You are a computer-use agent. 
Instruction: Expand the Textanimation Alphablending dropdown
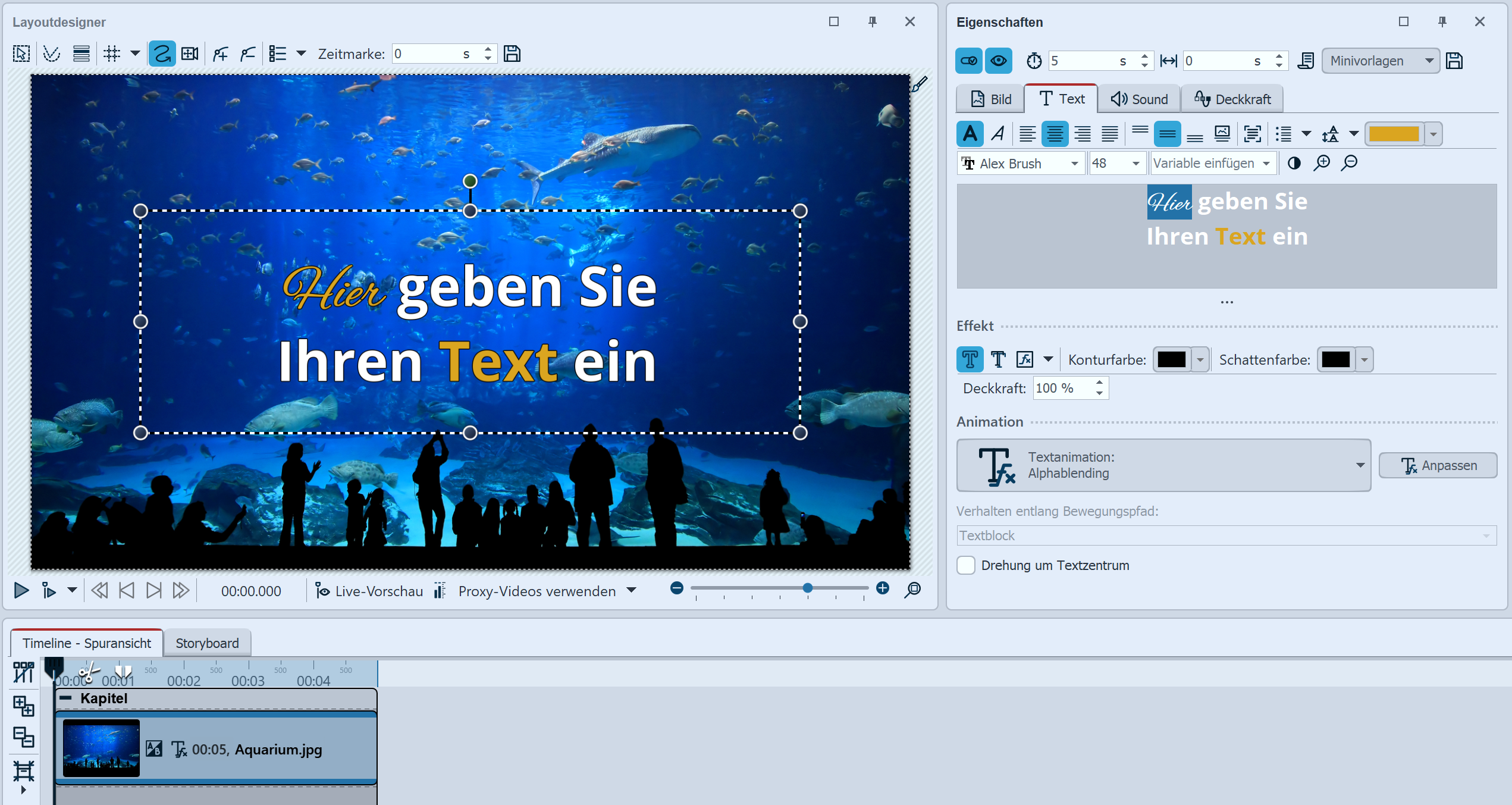pyautogui.click(x=1360, y=465)
